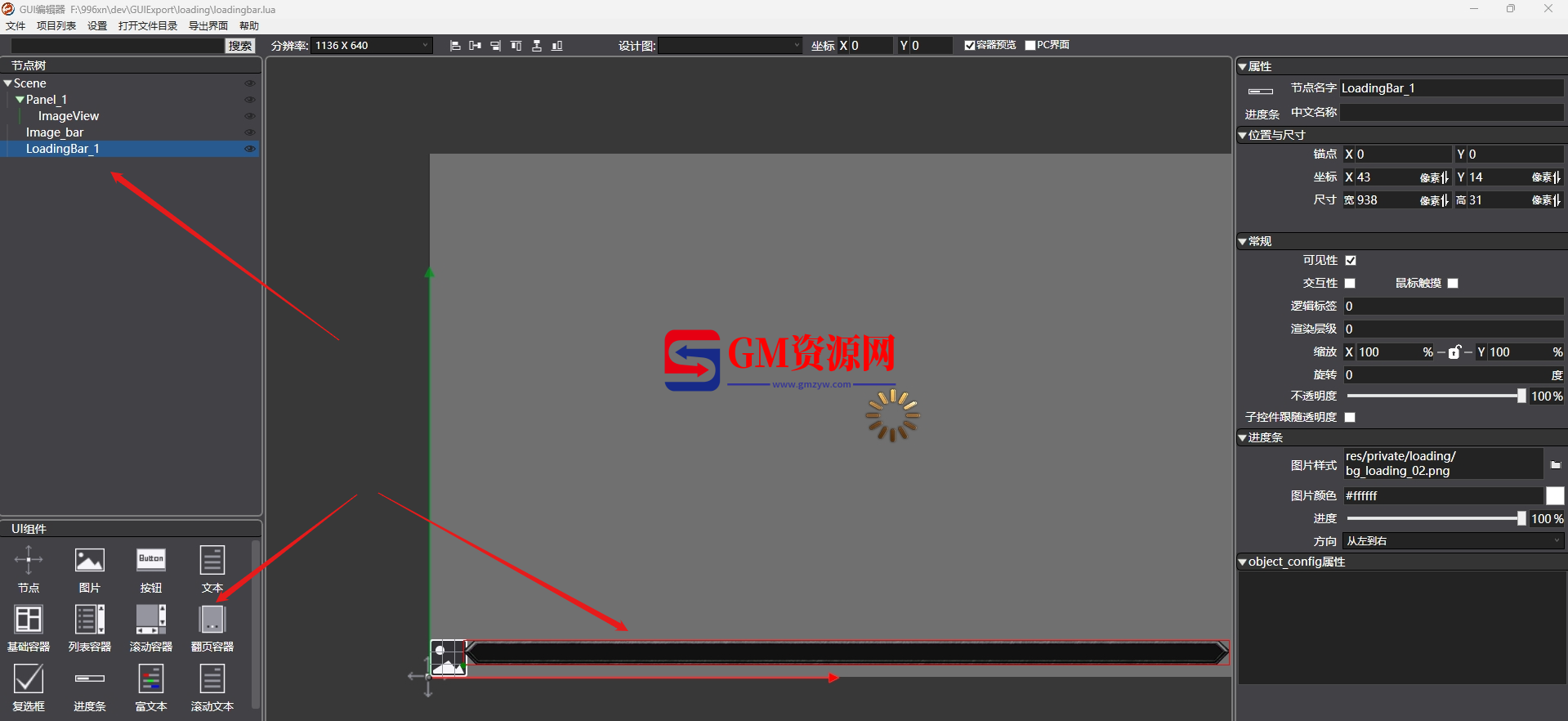Enable the 交互性 checkbox
1568x721 pixels.
click(1351, 284)
